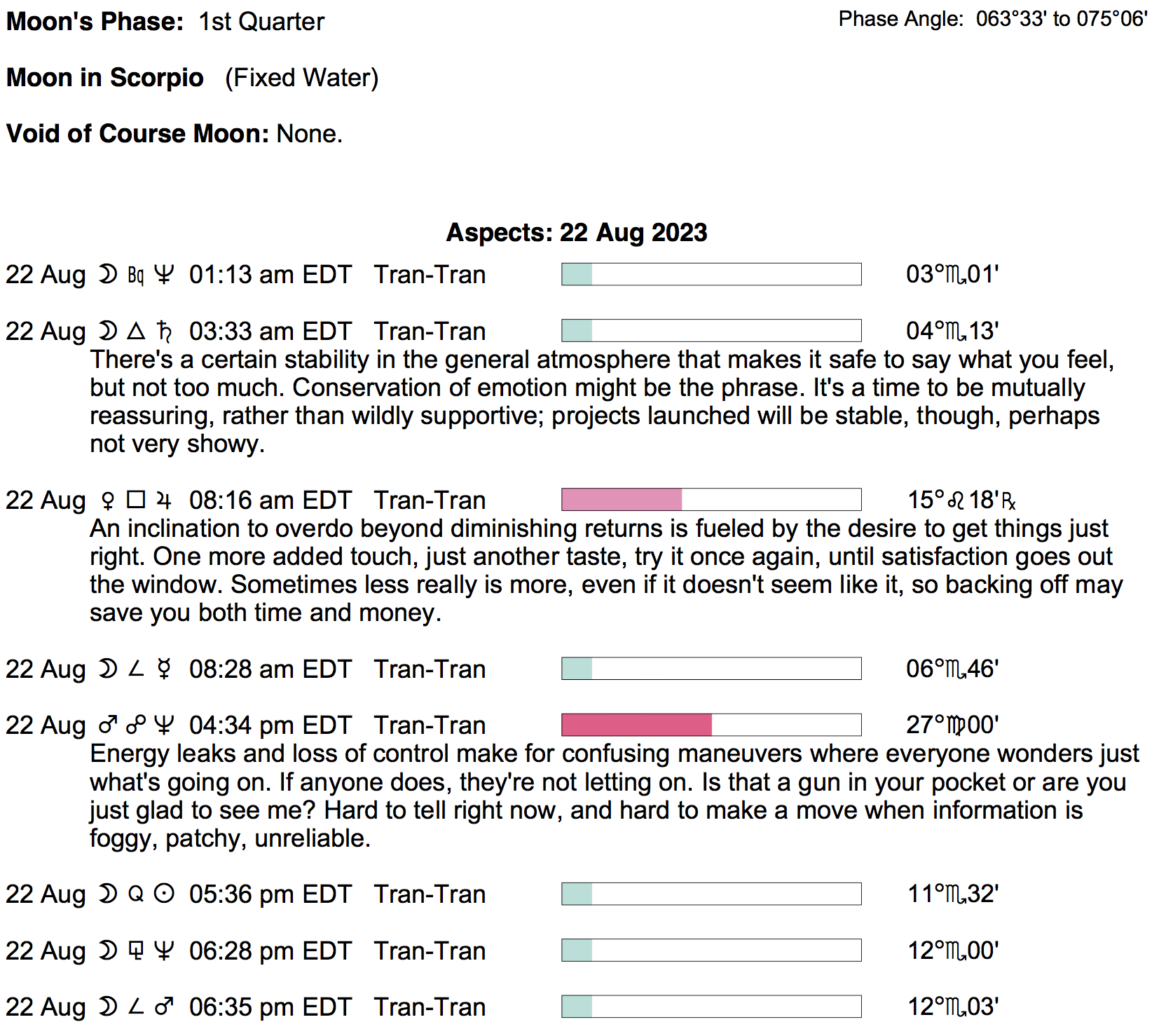Click the Leo sign glyph in 15°18' position
Screen dimensions: 1166x1036
[x=956, y=500]
